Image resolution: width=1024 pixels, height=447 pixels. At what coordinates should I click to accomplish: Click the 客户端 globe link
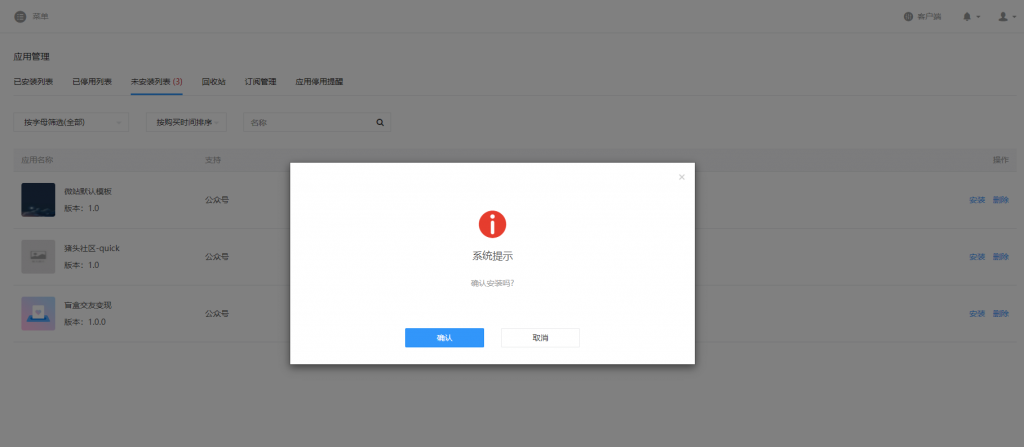tap(922, 16)
